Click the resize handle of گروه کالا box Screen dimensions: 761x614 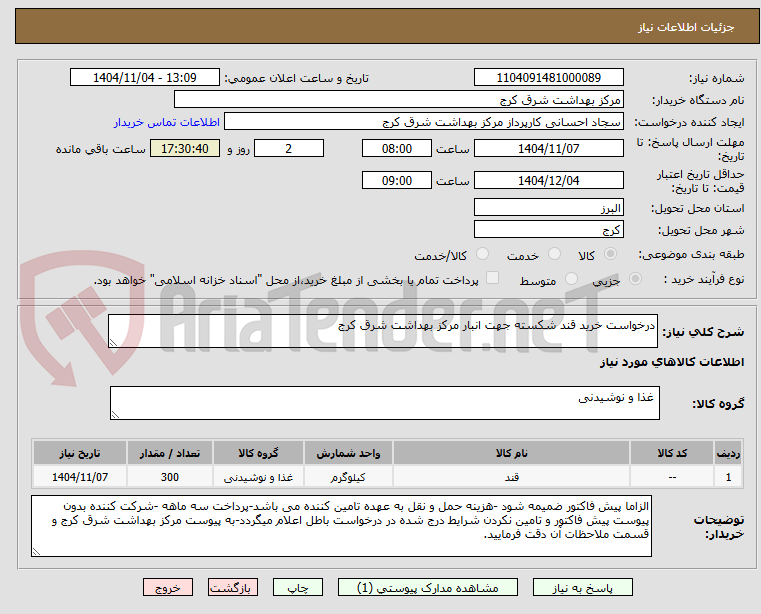(x=115, y=415)
